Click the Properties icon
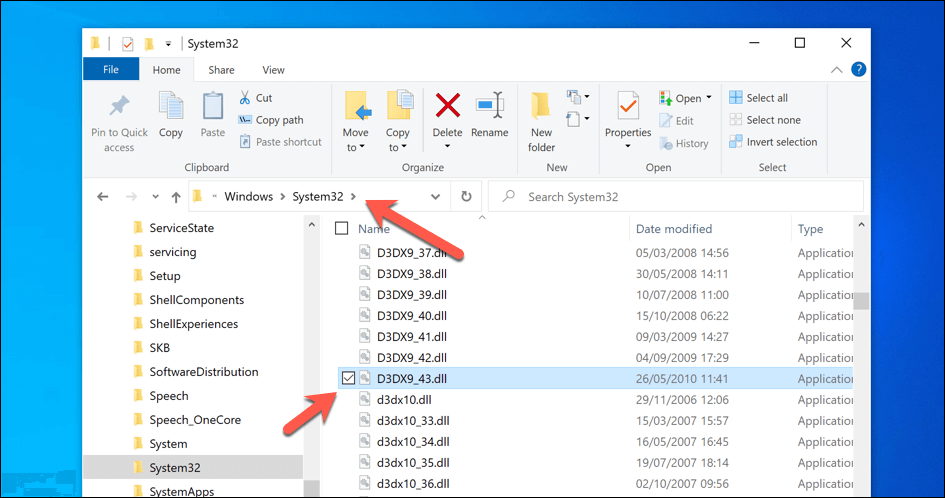Image resolution: width=945 pixels, height=498 pixels. pos(627,107)
